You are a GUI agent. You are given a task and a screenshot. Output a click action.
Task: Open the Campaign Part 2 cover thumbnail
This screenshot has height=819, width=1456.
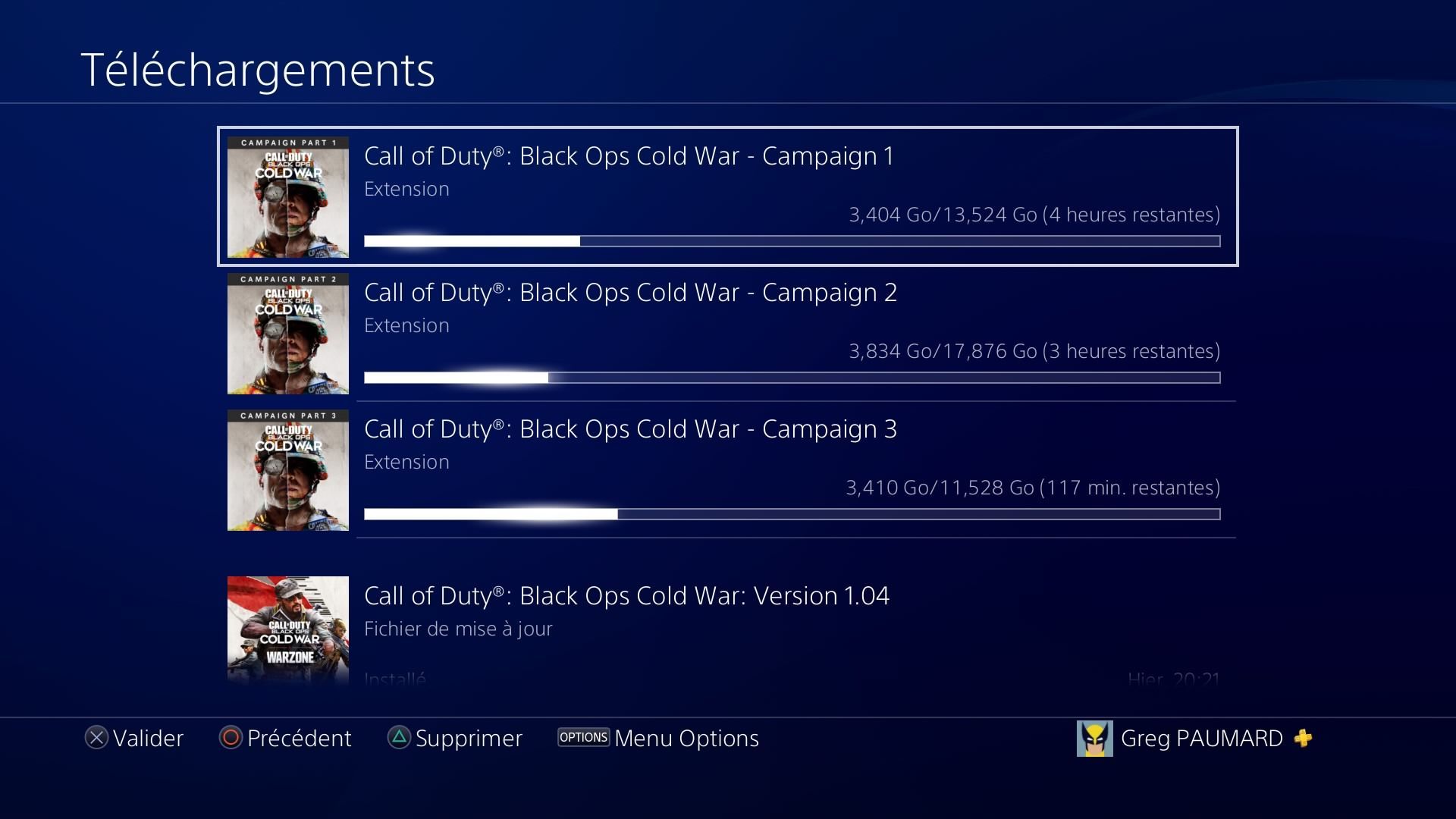288,334
